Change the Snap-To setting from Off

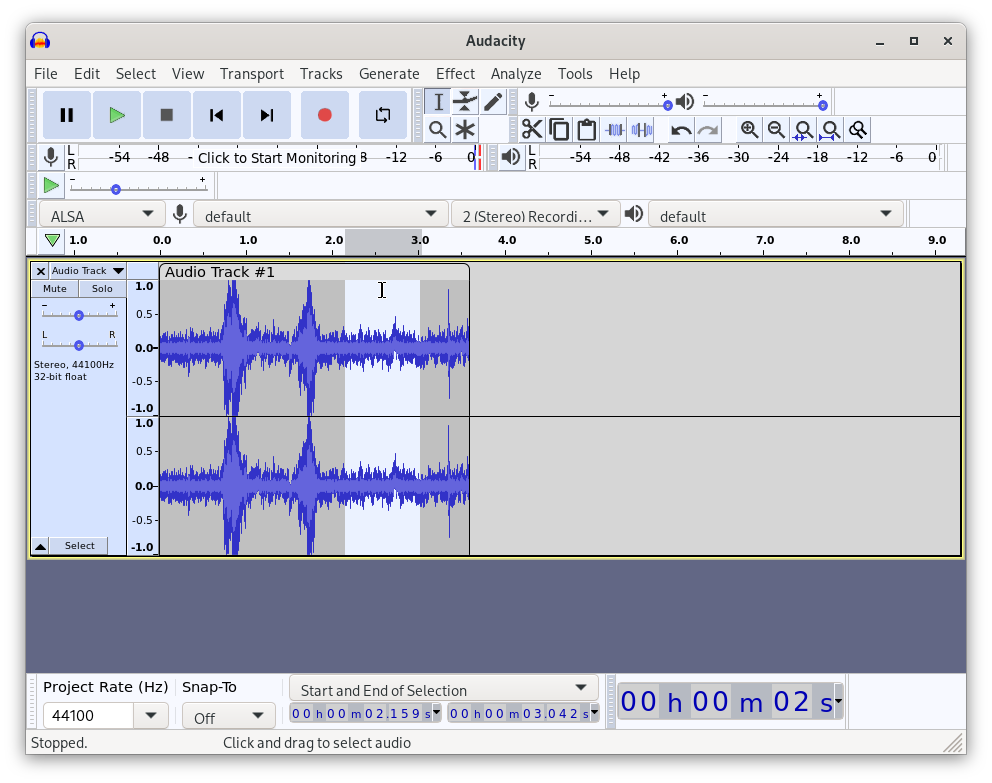228,716
